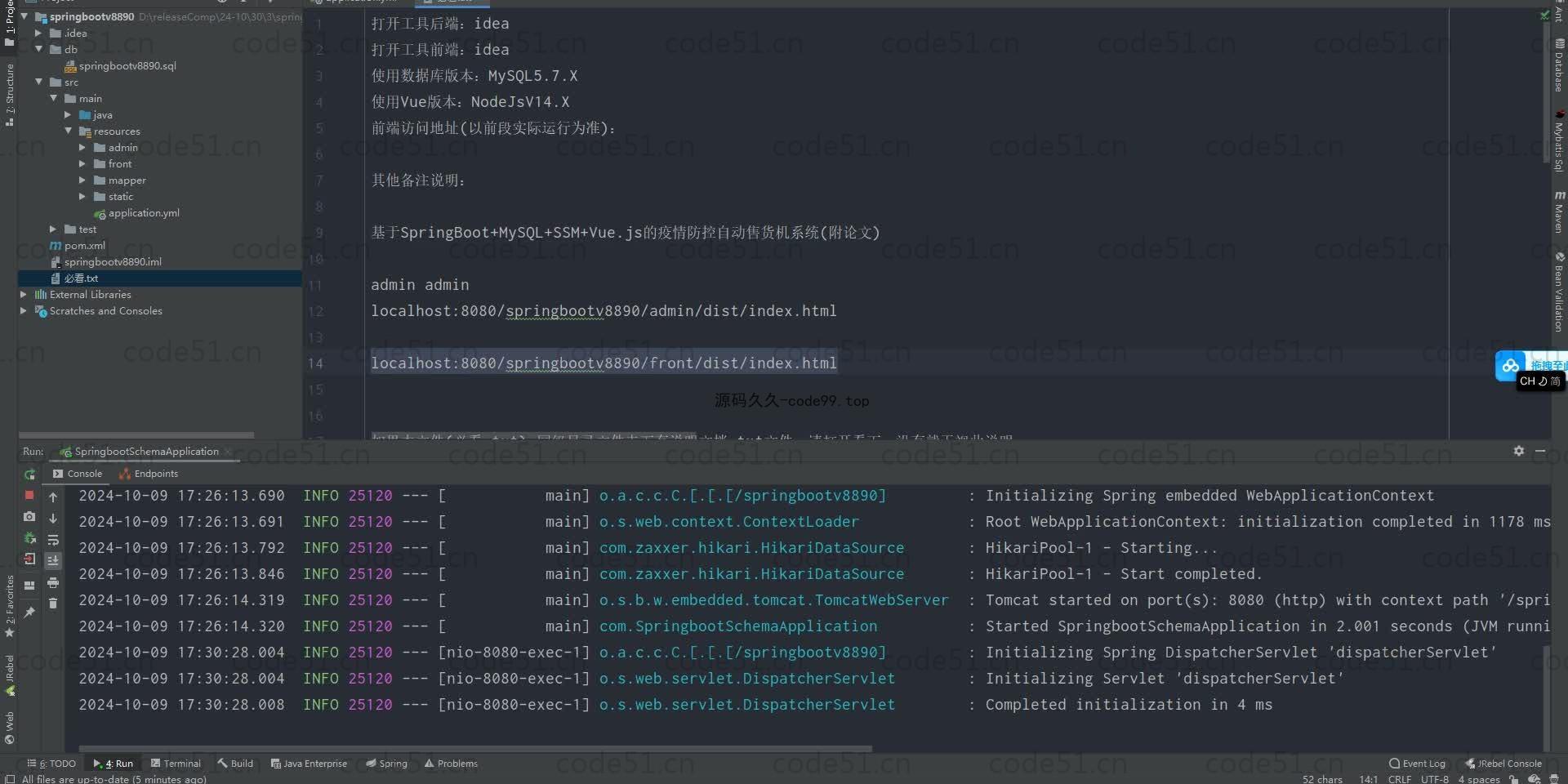Click the Restore Layout icon in Run panel

click(29, 585)
